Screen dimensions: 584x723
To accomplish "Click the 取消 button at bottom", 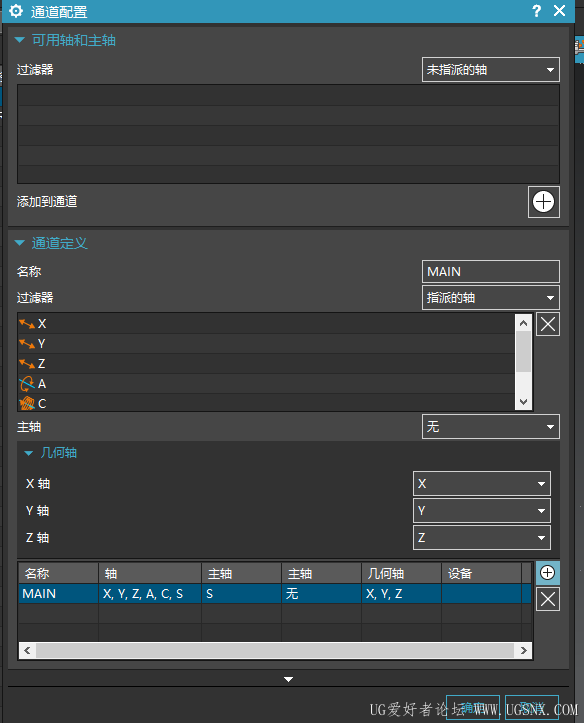I will pyautogui.click(x=532, y=708).
